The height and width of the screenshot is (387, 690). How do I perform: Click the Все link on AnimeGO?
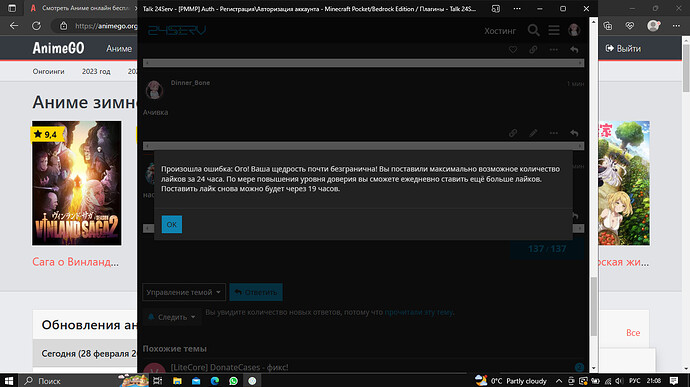pyautogui.click(x=633, y=333)
